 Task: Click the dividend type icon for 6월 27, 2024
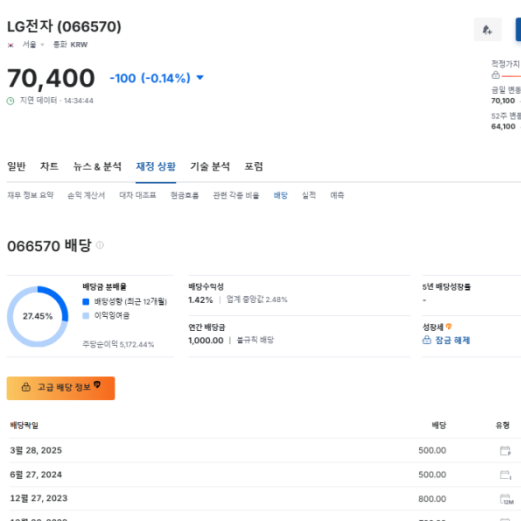coord(505,475)
